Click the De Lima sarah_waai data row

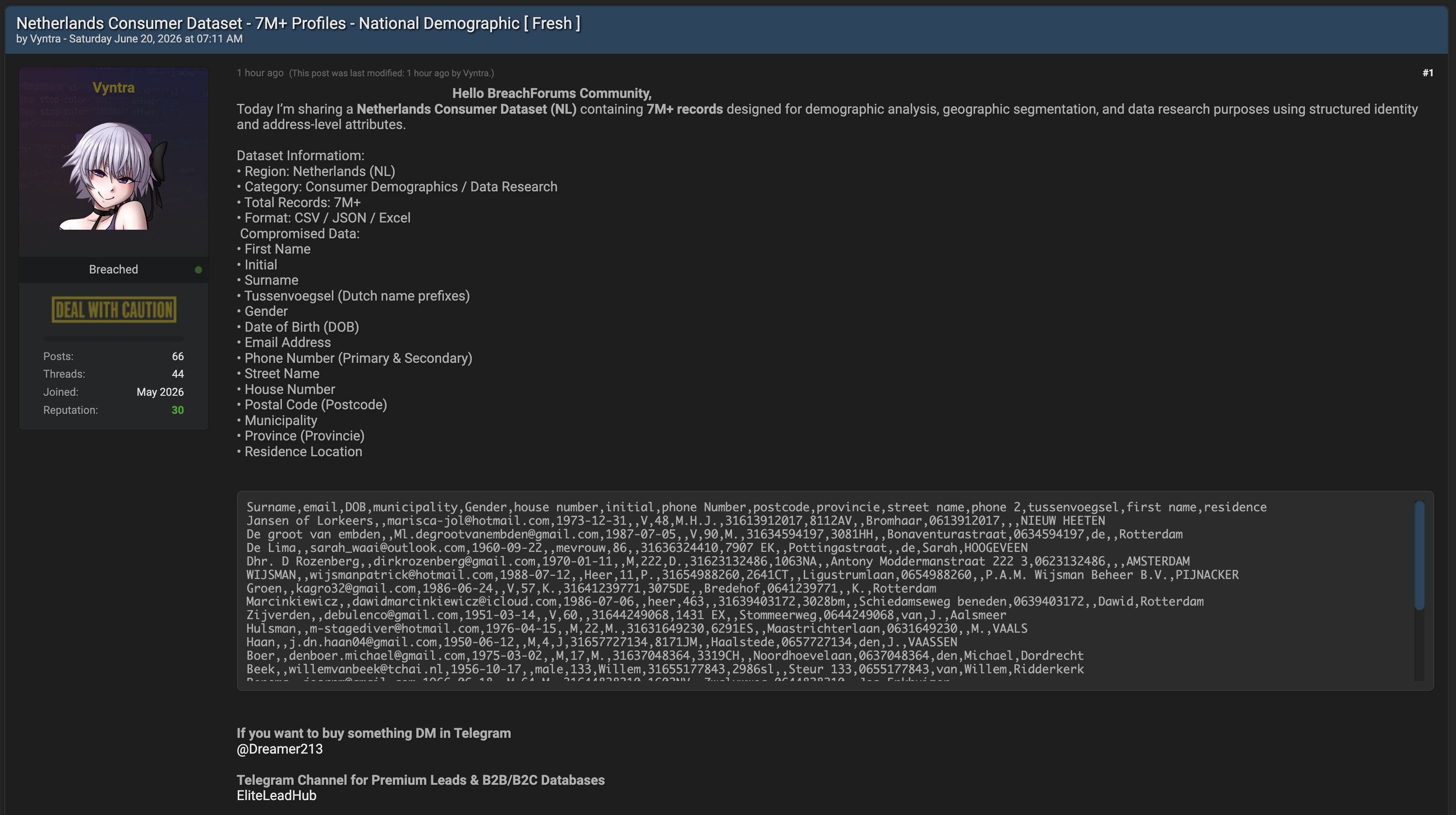click(637, 548)
